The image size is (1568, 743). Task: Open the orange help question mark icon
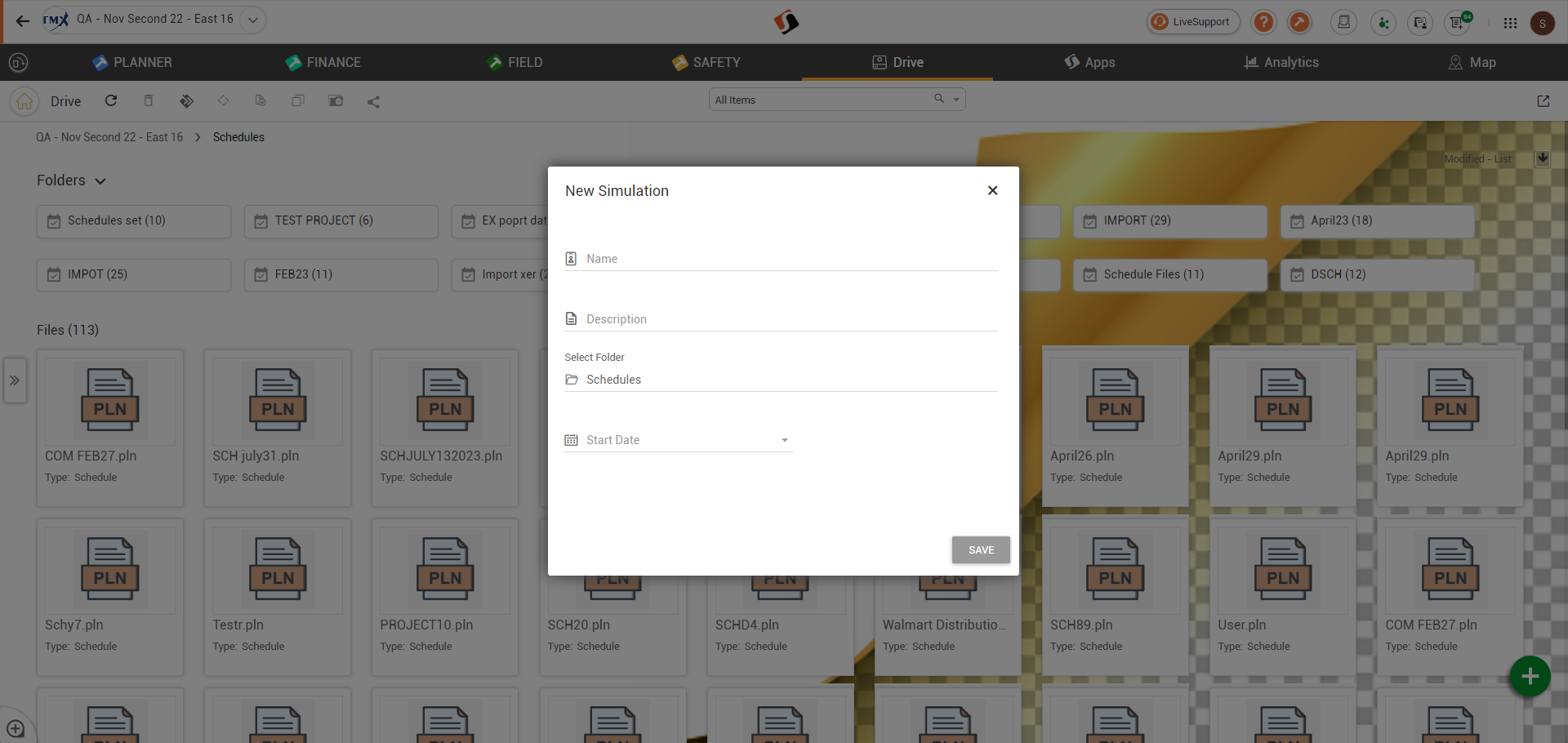(1263, 22)
